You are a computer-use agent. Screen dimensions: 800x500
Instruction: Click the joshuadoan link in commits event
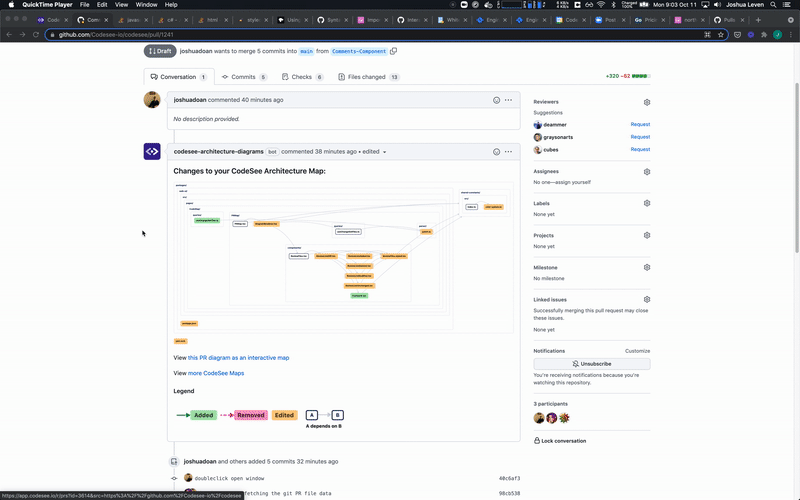point(200,461)
